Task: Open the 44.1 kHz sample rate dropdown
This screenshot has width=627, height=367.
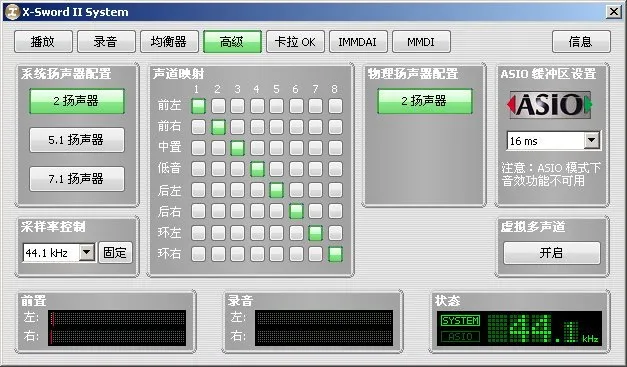Action: point(87,253)
